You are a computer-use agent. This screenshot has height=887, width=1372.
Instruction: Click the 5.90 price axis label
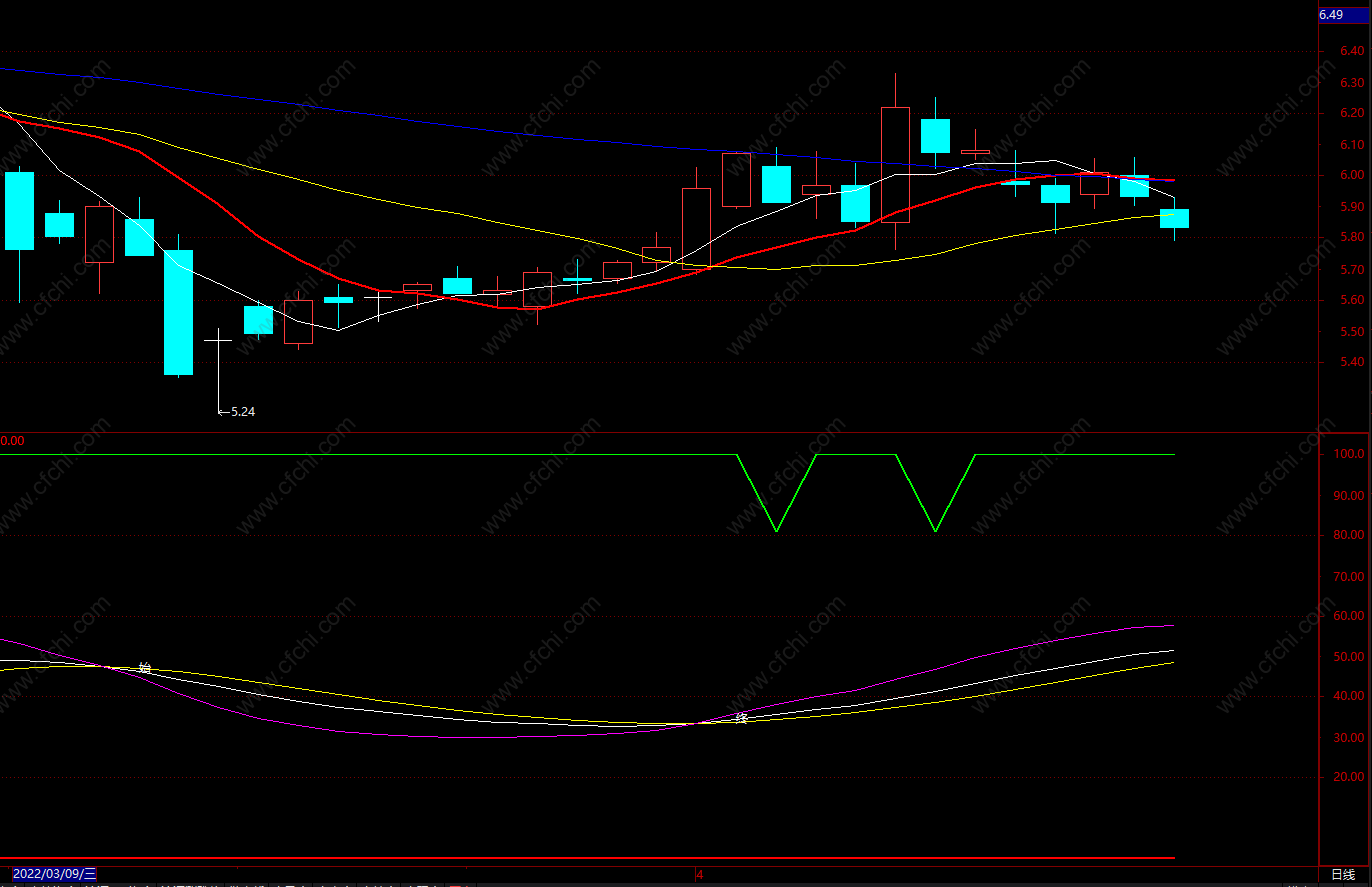click(x=1353, y=207)
